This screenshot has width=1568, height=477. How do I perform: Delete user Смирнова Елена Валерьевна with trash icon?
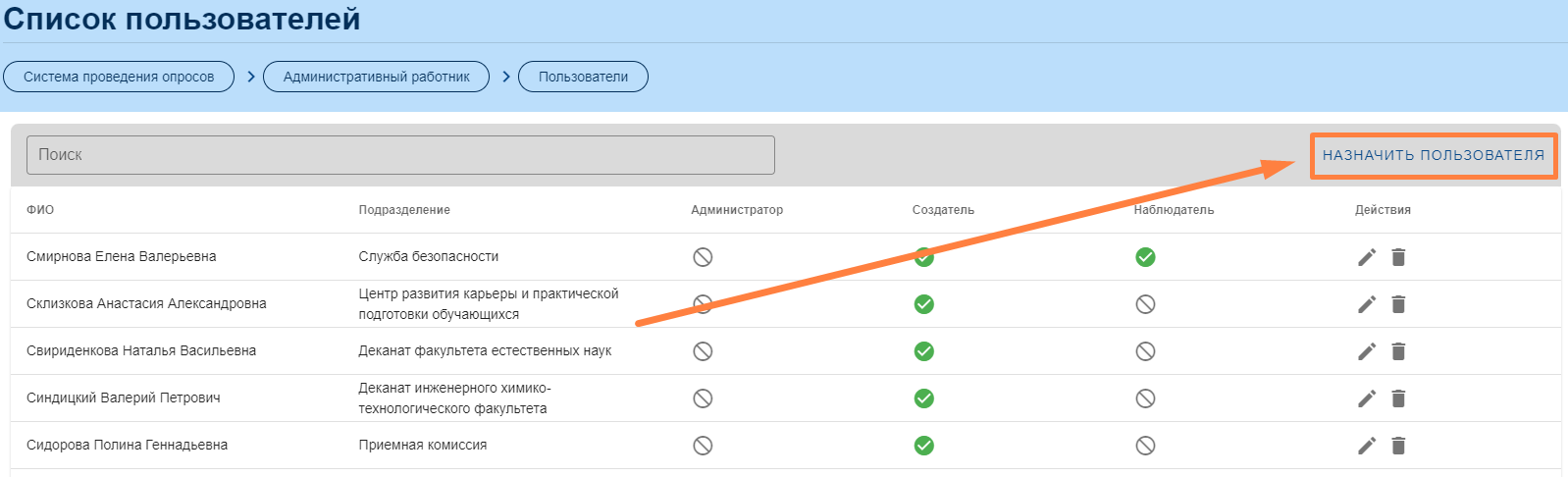tap(1398, 257)
